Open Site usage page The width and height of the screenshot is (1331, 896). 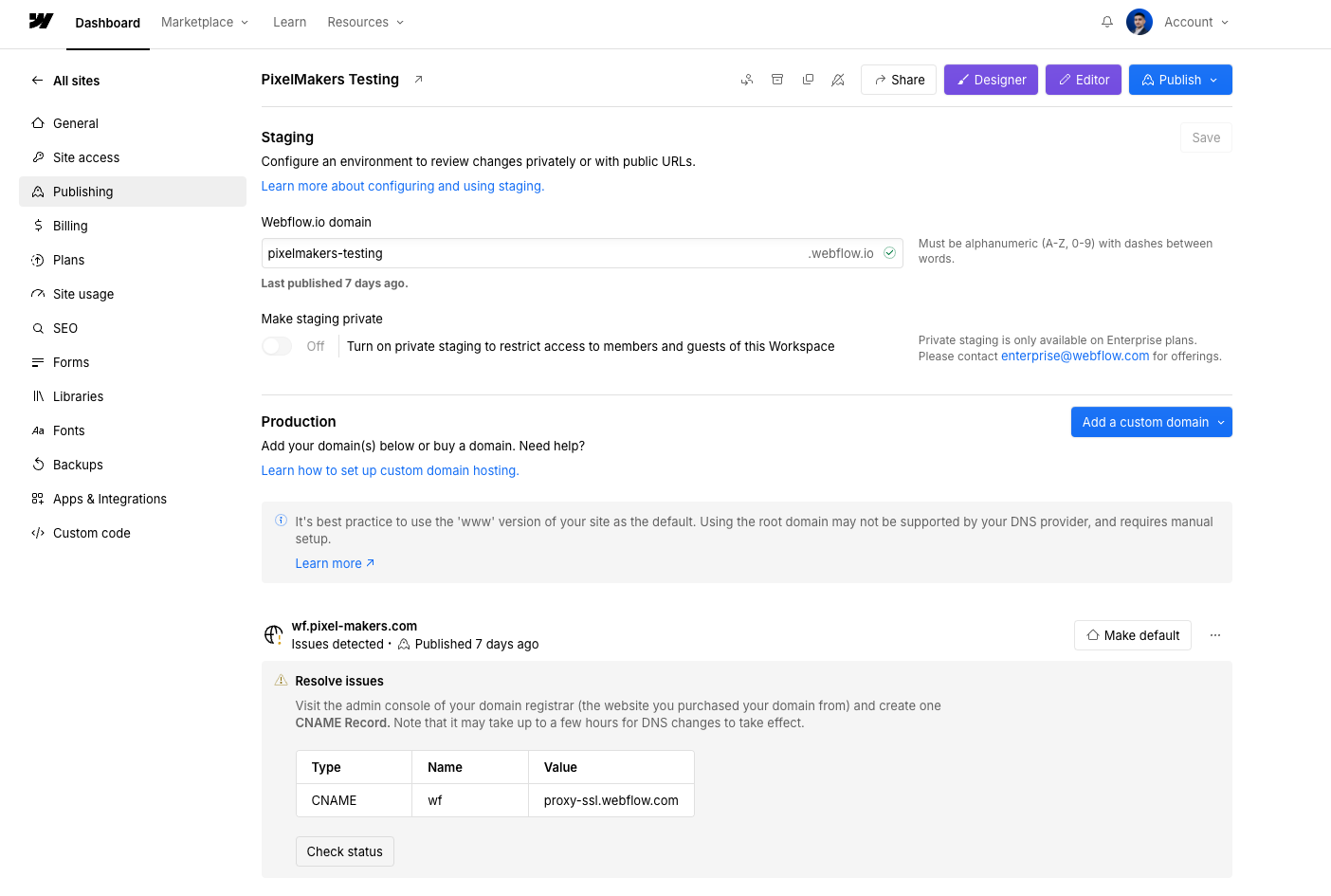point(133,294)
